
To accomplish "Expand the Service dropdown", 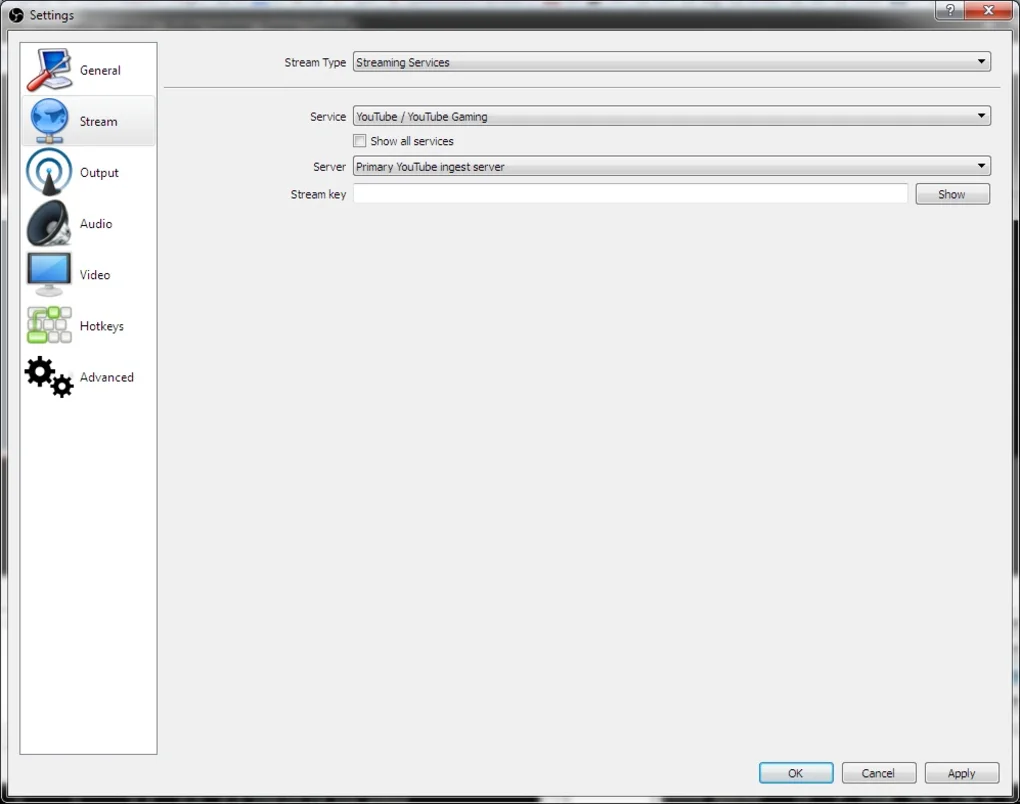I will pyautogui.click(x=671, y=116).
